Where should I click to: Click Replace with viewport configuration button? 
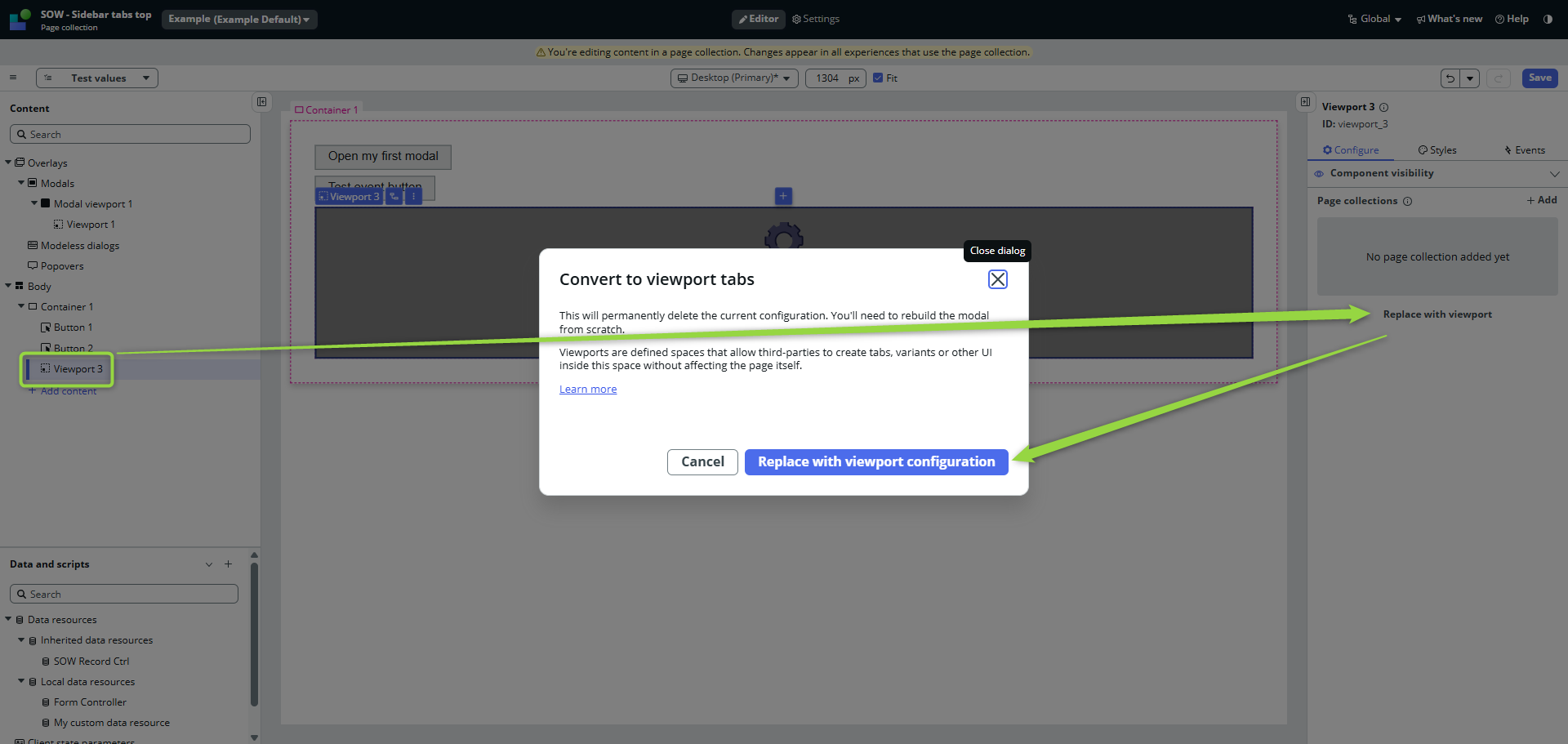coord(875,462)
